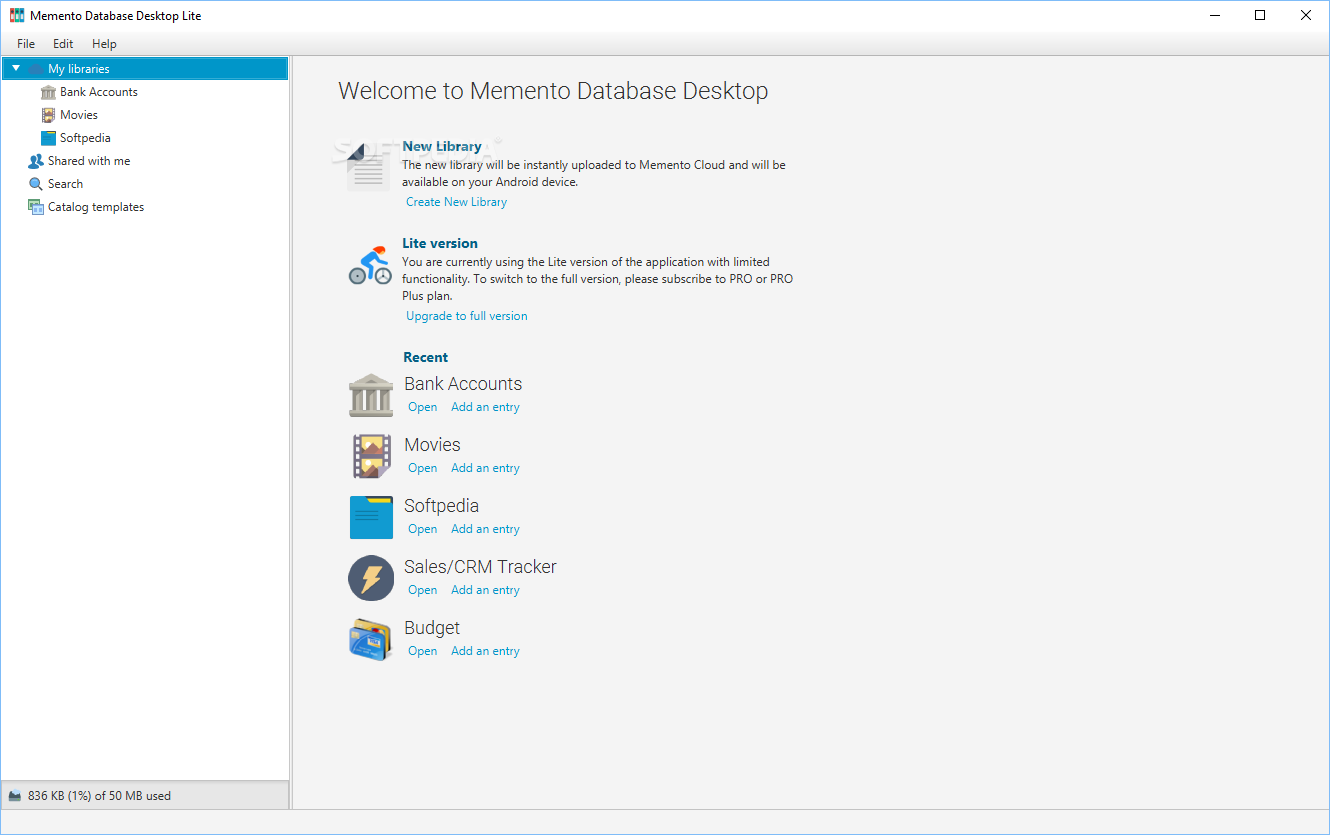Click the "Bank Accounts" title under Recent
1330x835 pixels.
click(x=463, y=384)
